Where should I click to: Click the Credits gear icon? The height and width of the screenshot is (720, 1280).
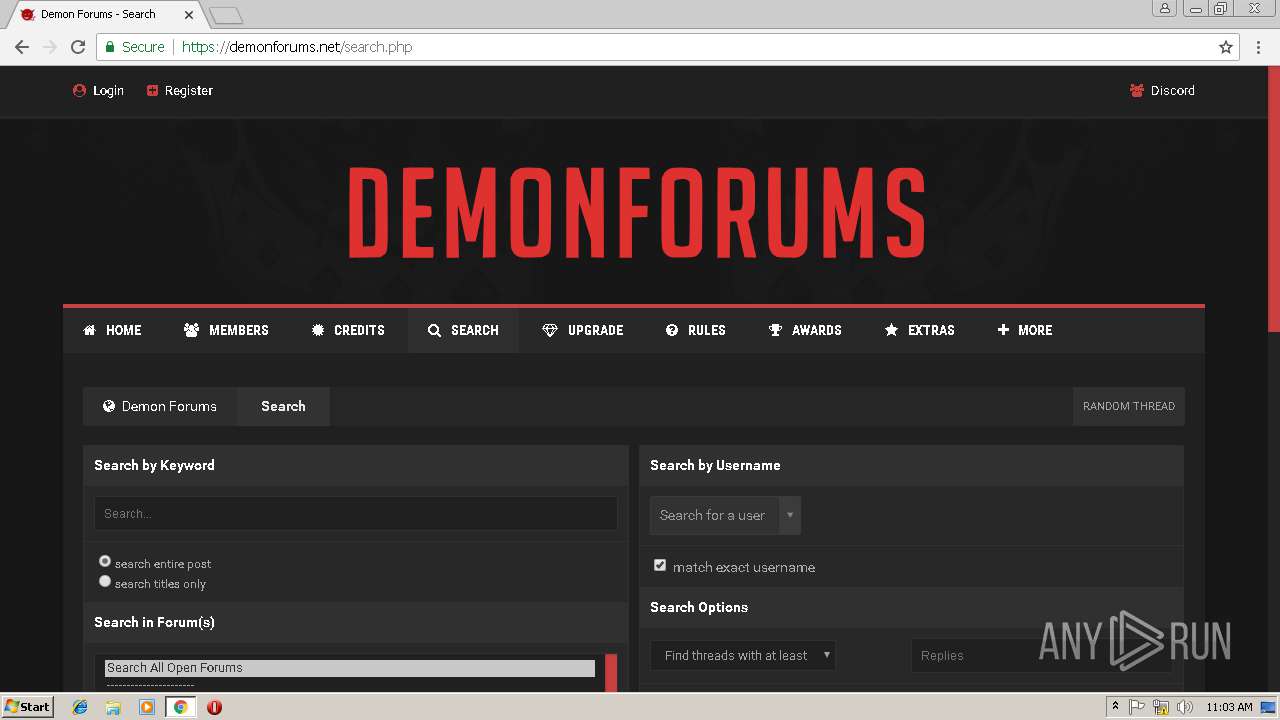point(318,330)
